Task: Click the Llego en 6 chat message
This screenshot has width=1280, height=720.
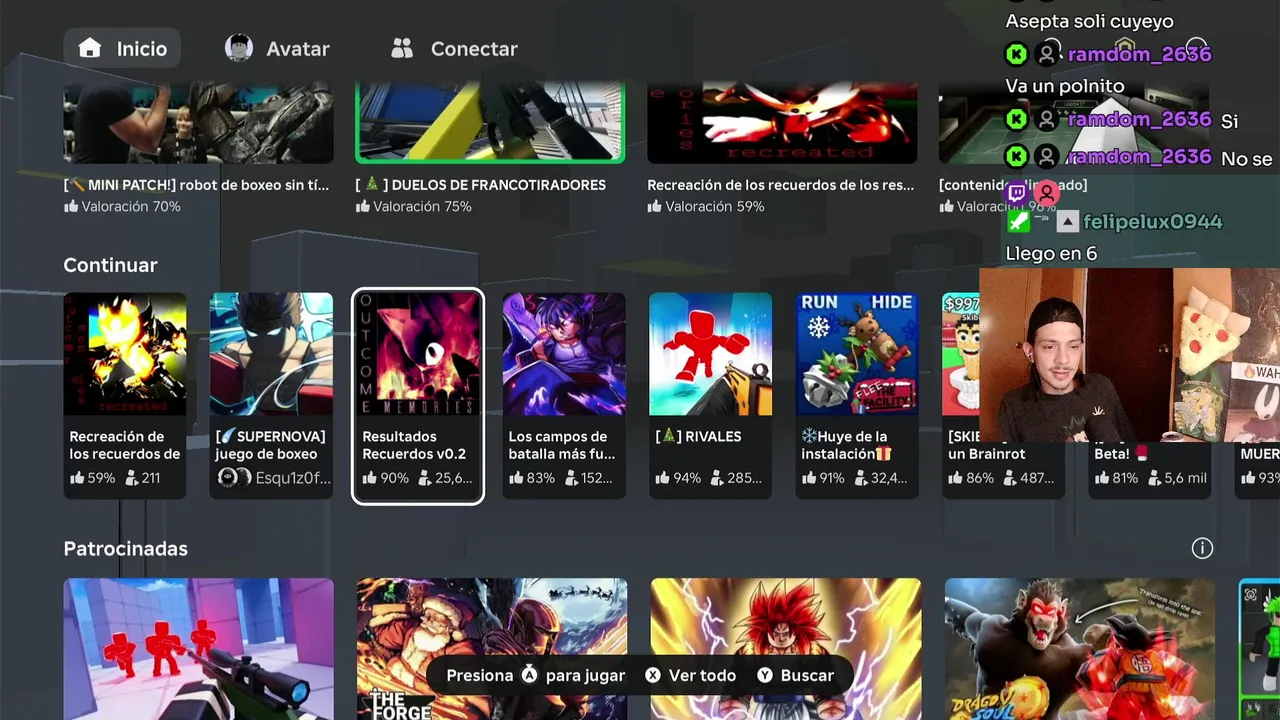Action: pos(1051,253)
